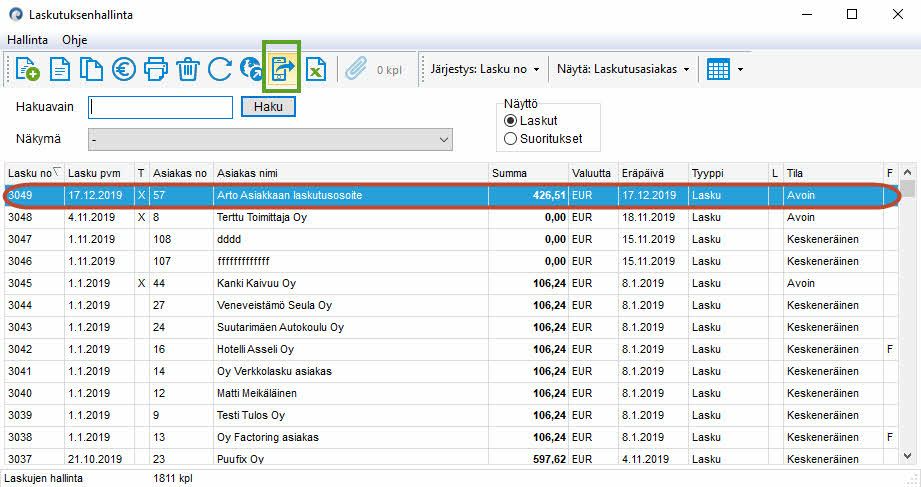Delete invoice with the trash icon
This screenshot has height=487, width=921.
tap(187, 69)
